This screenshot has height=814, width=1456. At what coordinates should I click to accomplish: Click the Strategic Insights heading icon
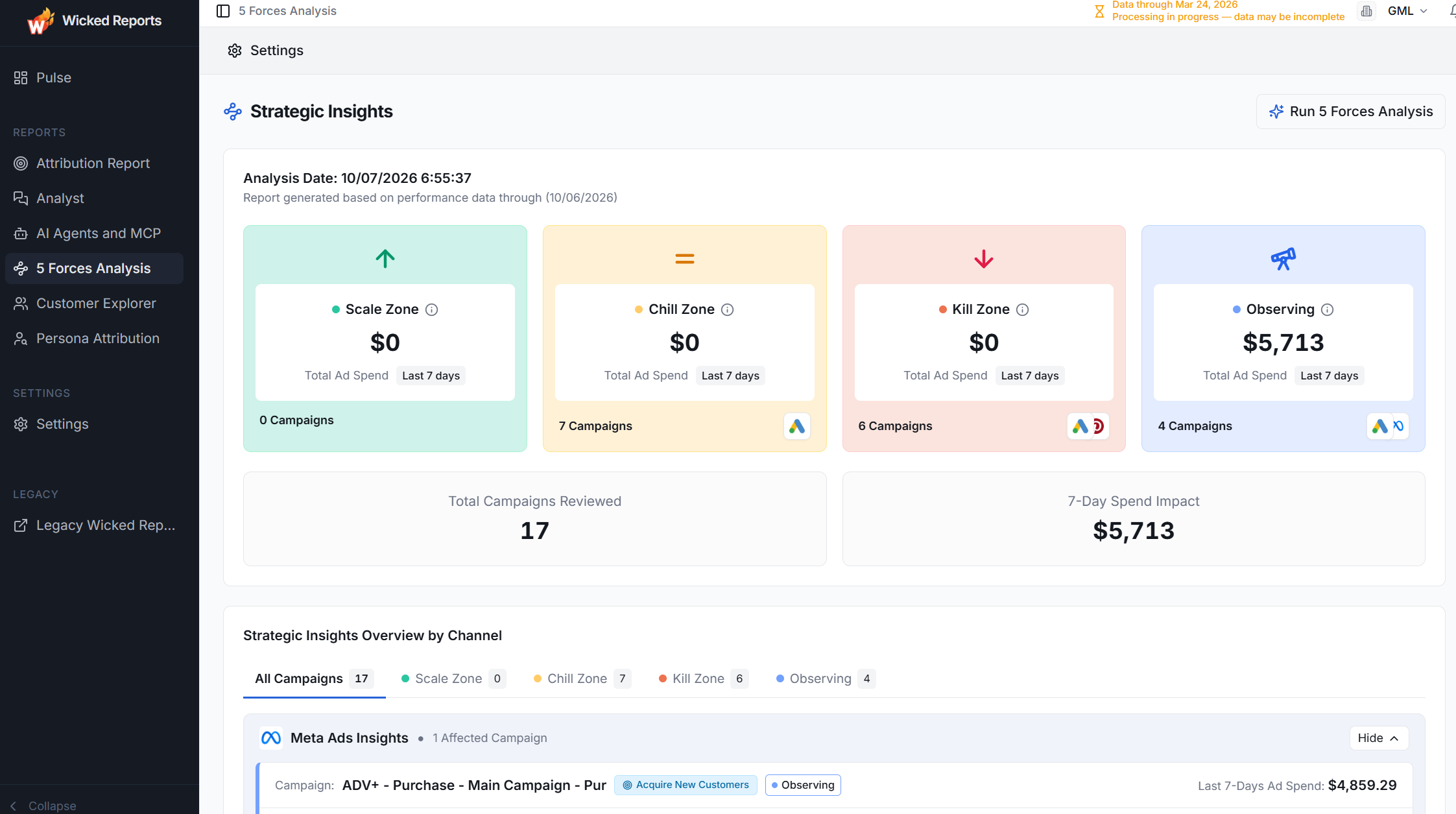pos(233,112)
